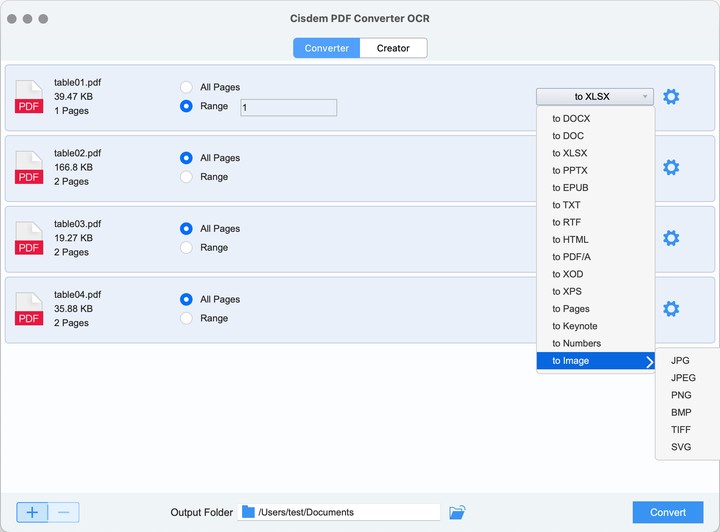Screen dimensions: 720x532
Task: Select the table03.pdf file name
Action: tap(77, 224)
